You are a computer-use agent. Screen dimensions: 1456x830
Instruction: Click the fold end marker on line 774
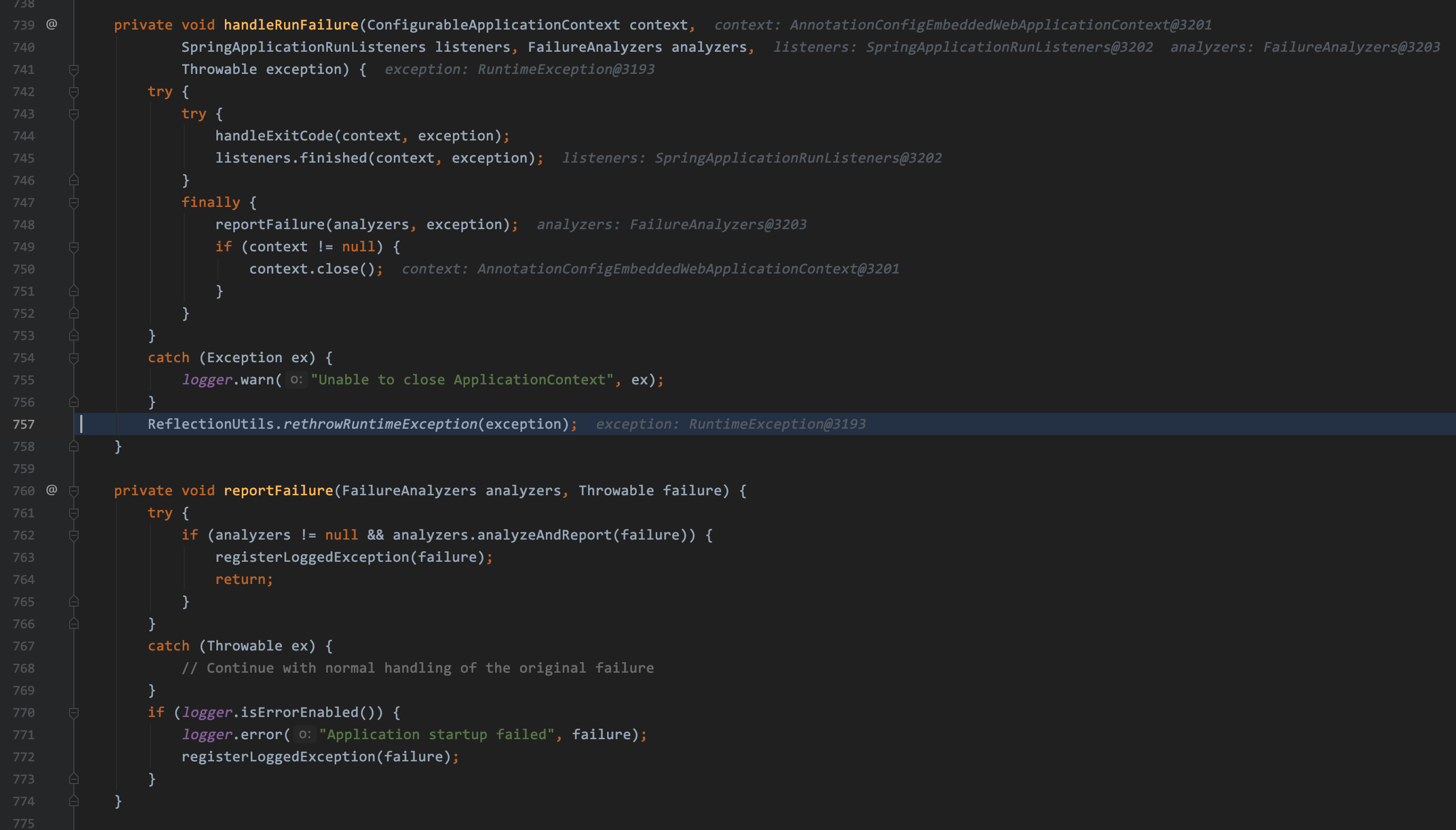(x=73, y=801)
